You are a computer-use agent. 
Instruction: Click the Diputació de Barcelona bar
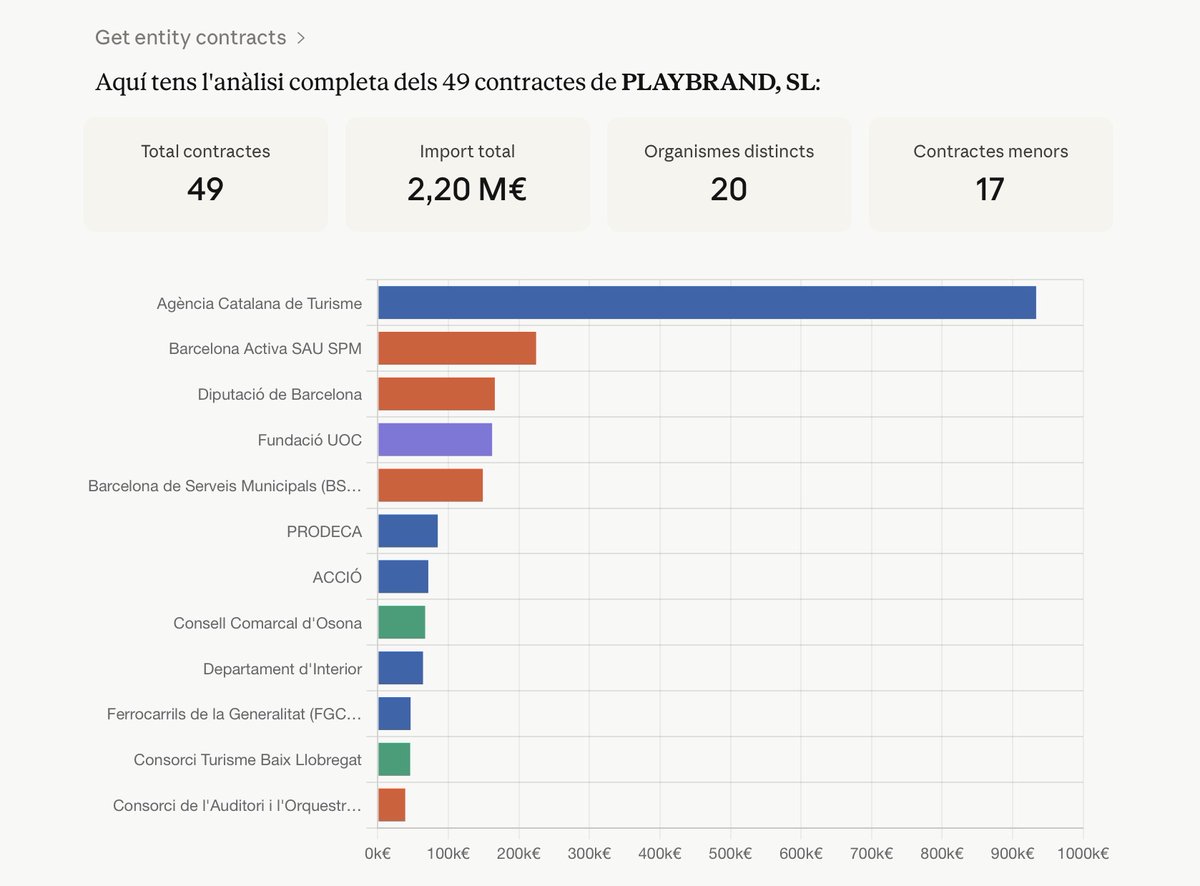click(x=435, y=394)
